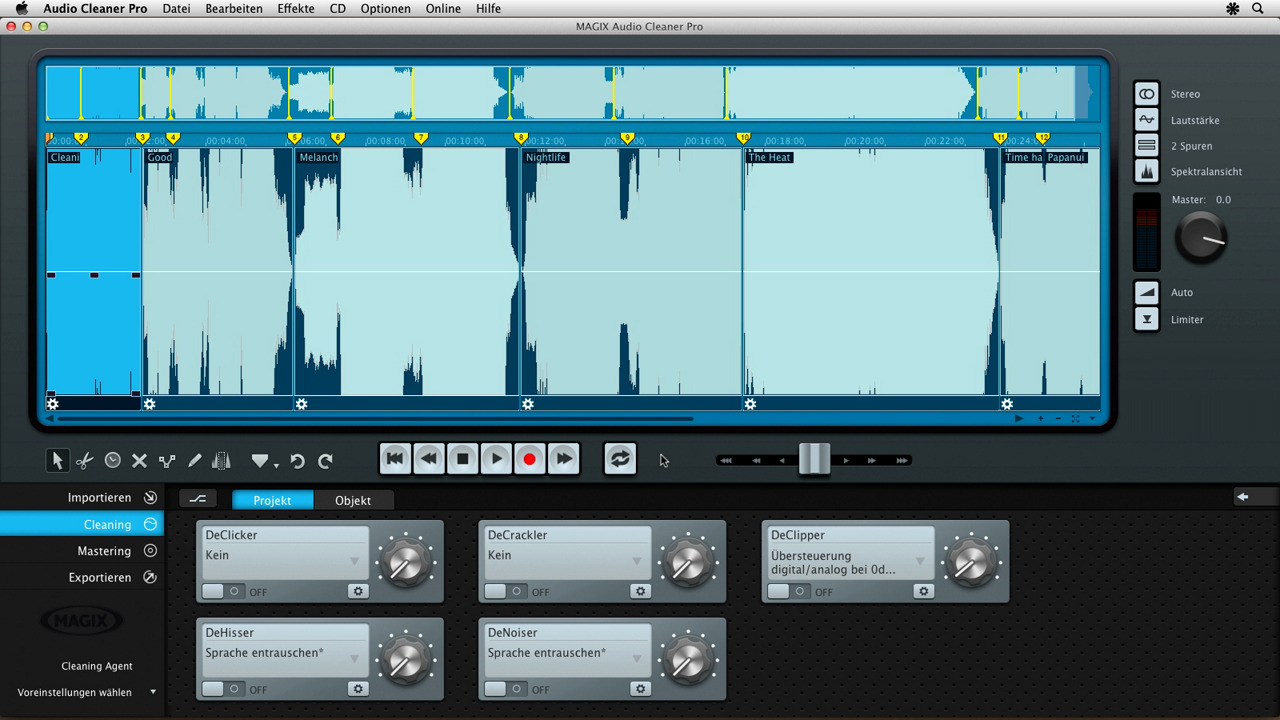The image size is (1280, 720).
Task: Select the scrub tool beside the pencil
Action: coord(222,460)
